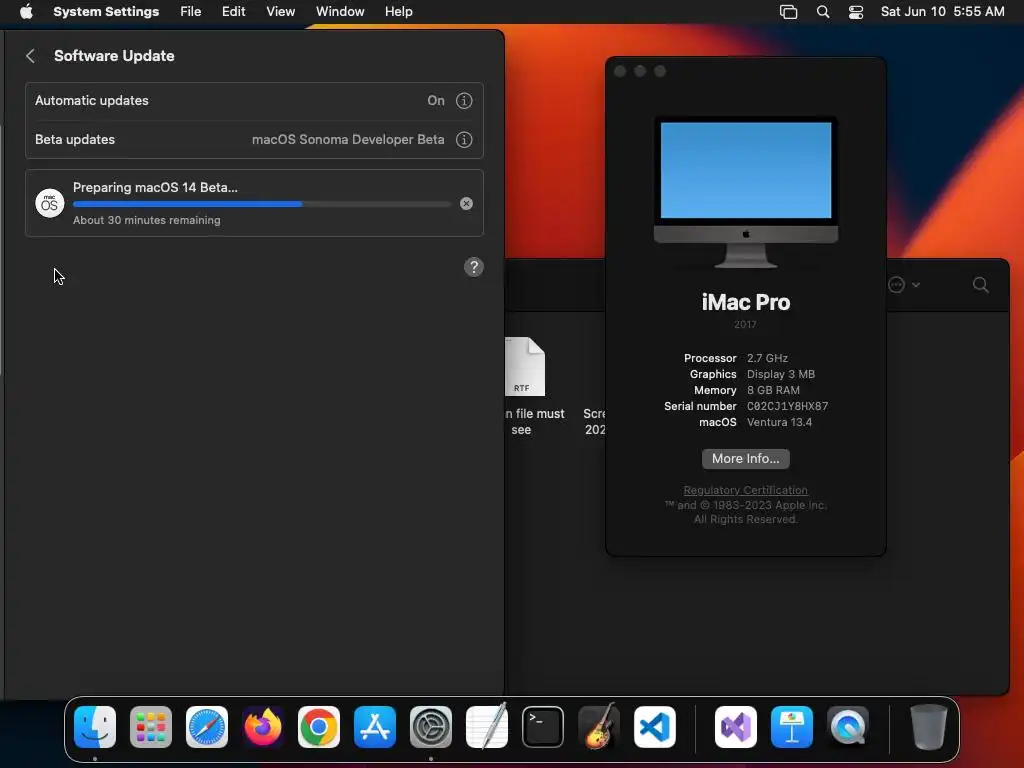Screen dimensions: 1024x768
Task: Open the Regulatory Certification link
Action: coord(745,490)
